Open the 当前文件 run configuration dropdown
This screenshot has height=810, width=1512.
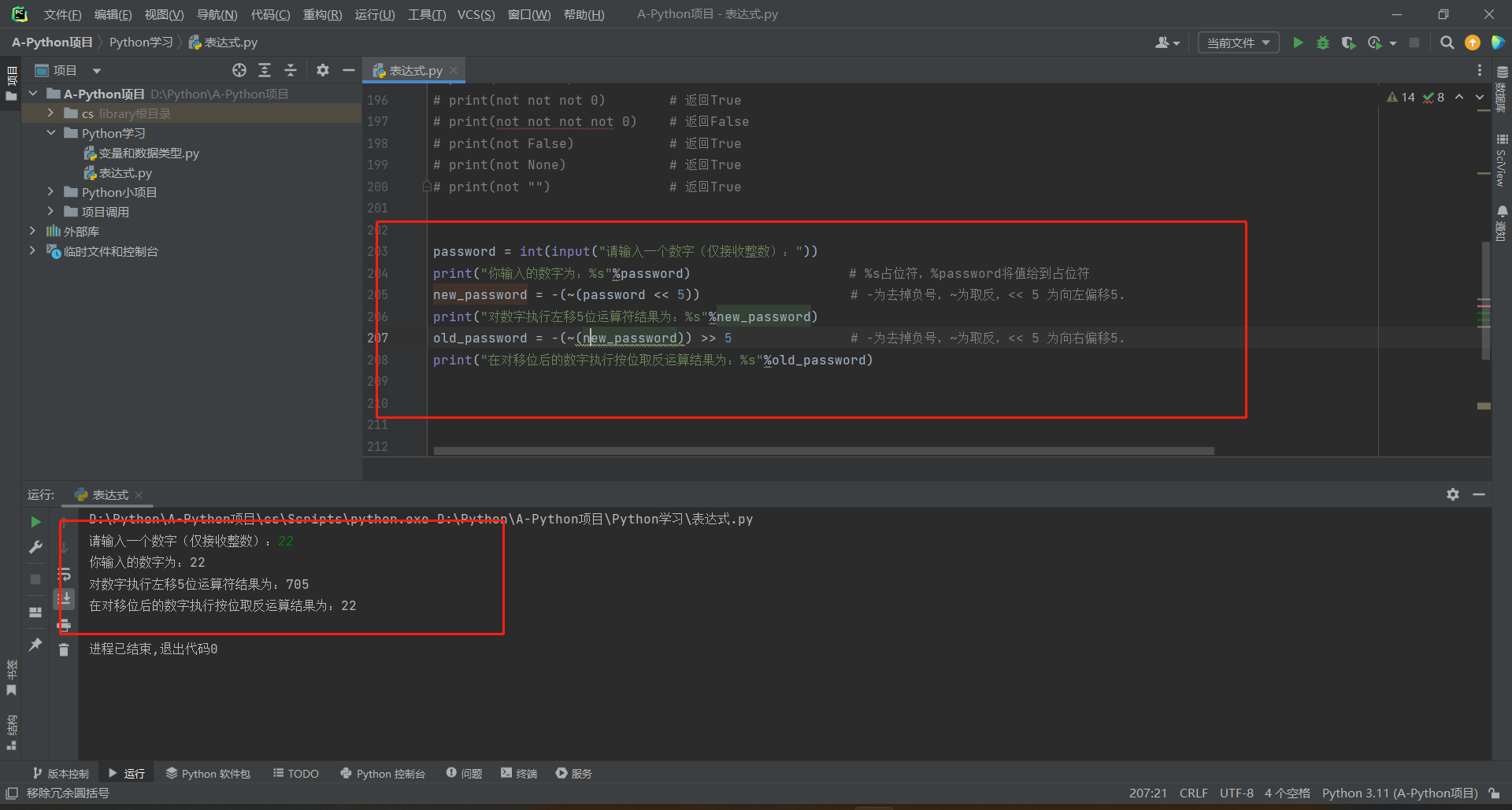(1238, 43)
